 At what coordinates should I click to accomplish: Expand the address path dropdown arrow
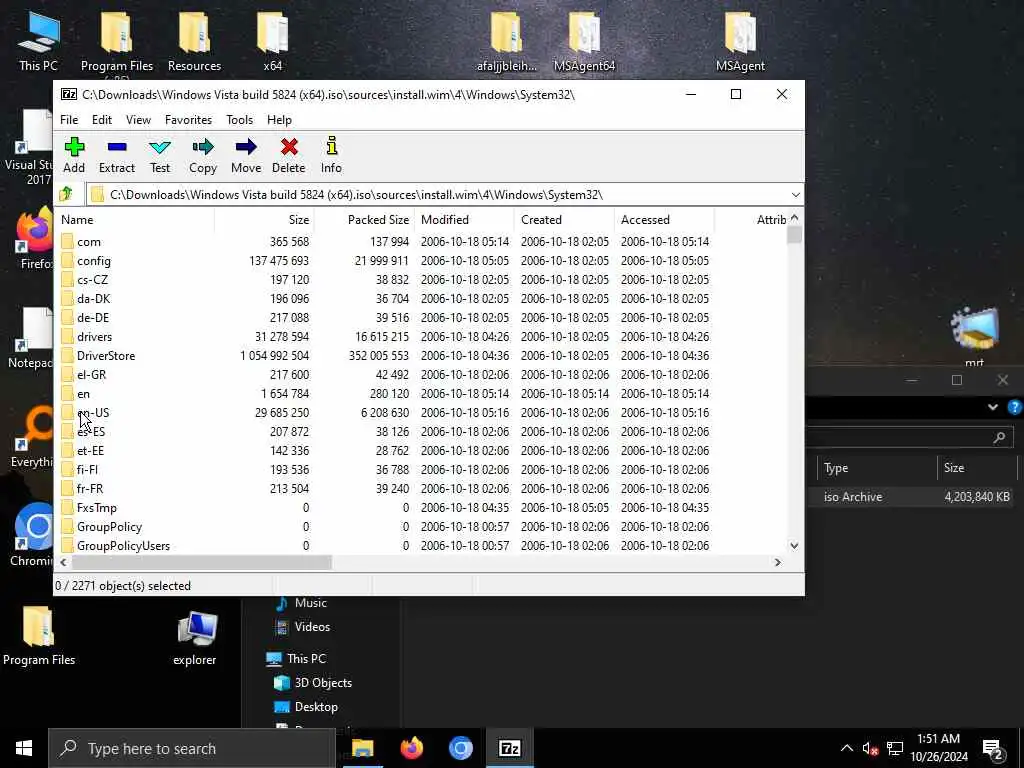click(795, 195)
